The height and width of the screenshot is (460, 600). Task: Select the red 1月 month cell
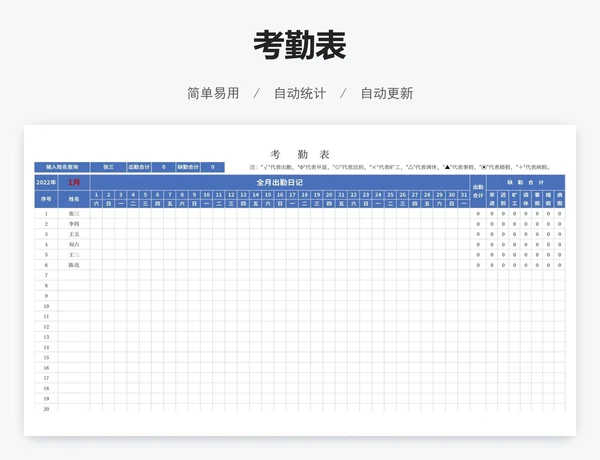coord(74,183)
